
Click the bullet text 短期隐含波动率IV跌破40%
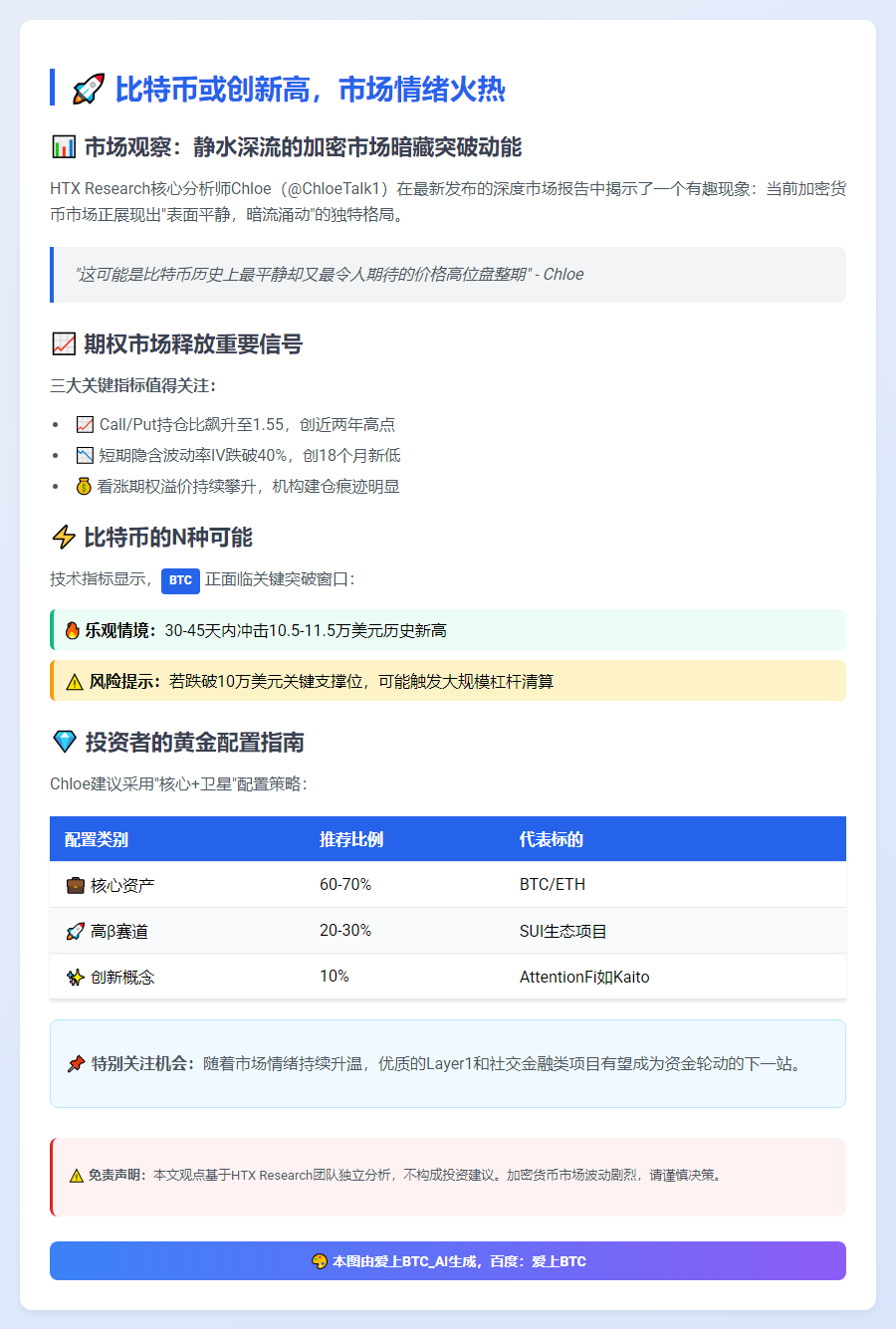tap(250, 456)
